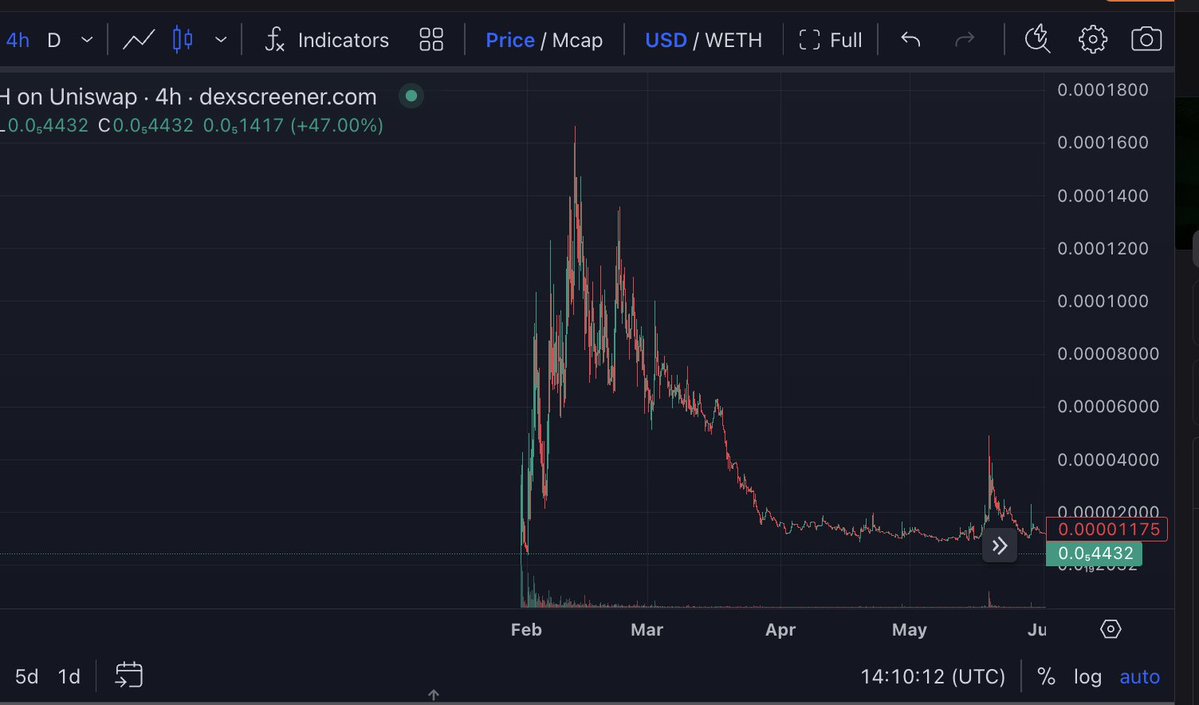Click the 0.0001800 price axis label
This screenshot has height=705, width=1199.
tap(1103, 90)
